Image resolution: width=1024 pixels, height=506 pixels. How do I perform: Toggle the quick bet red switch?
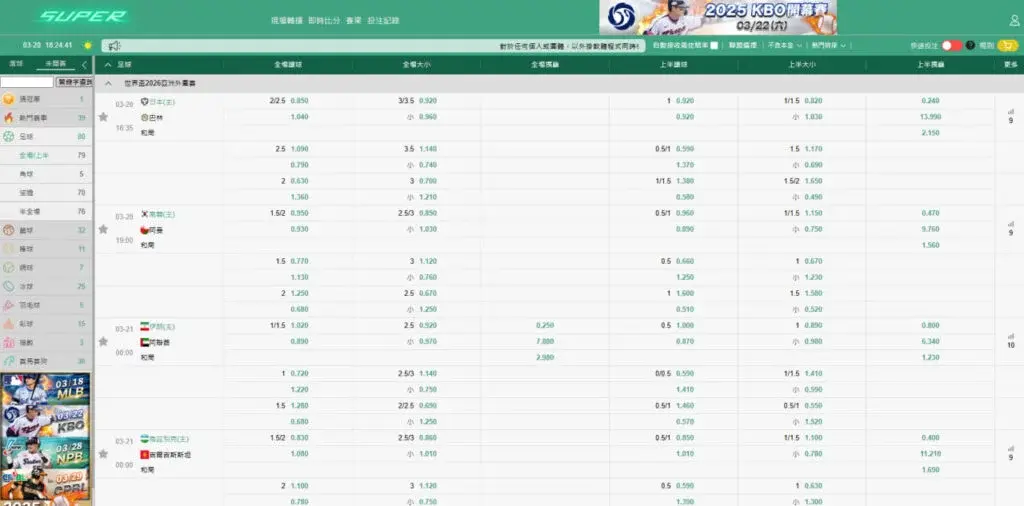951,45
